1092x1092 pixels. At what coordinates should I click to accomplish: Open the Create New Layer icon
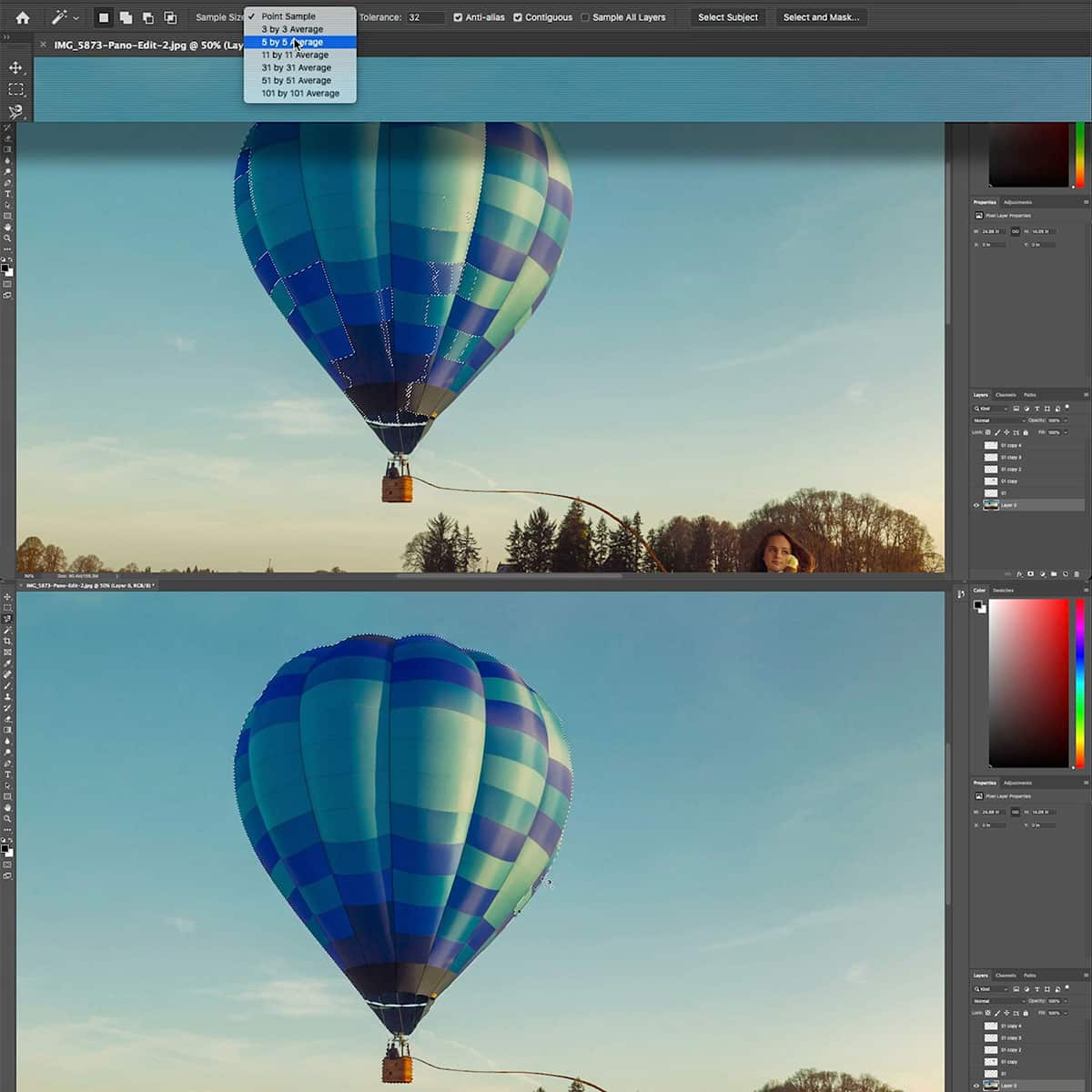pos(1065,573)
